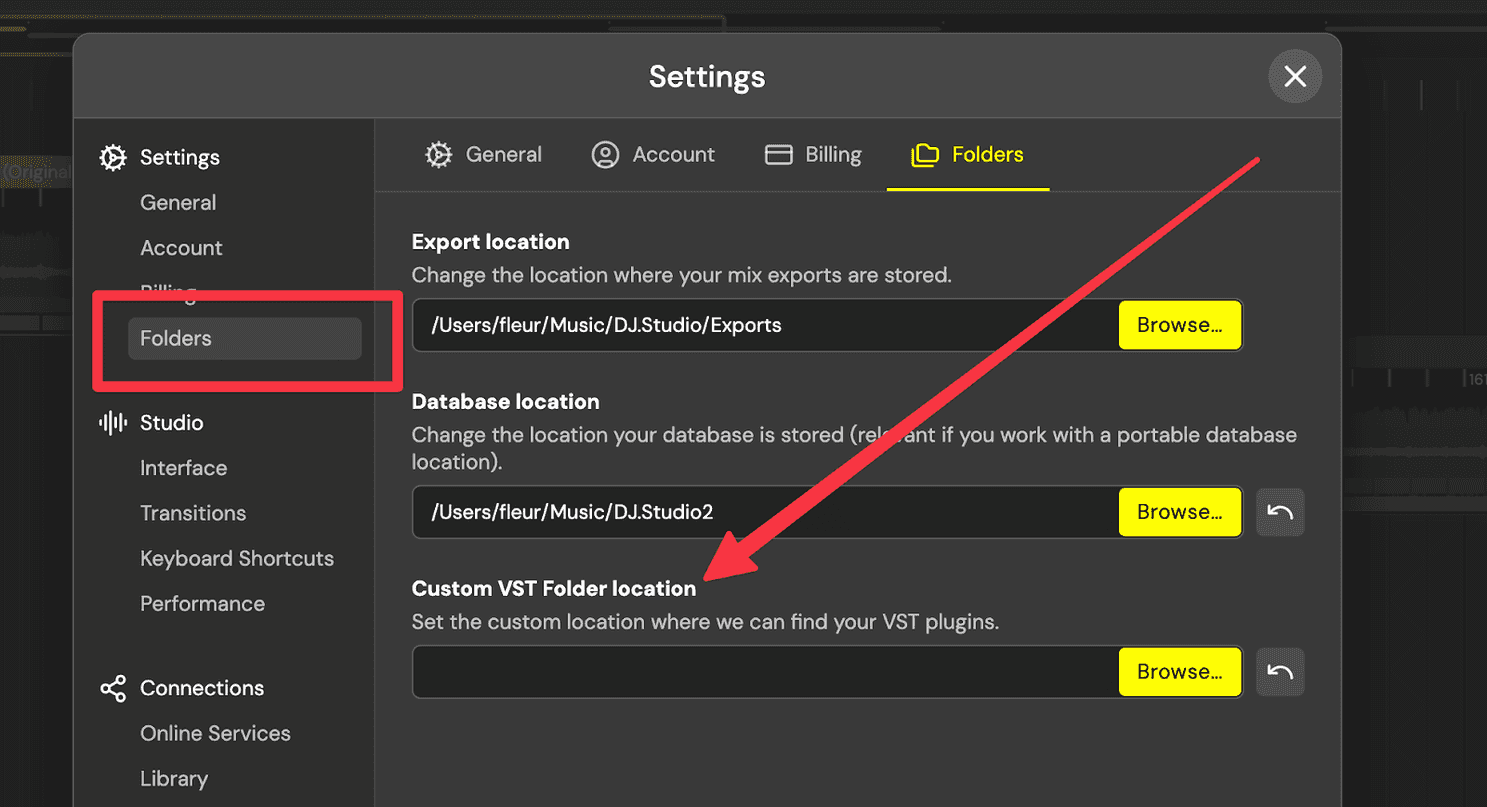Click the gear icon beside the Settings sidebar heading

coord(113,158)
